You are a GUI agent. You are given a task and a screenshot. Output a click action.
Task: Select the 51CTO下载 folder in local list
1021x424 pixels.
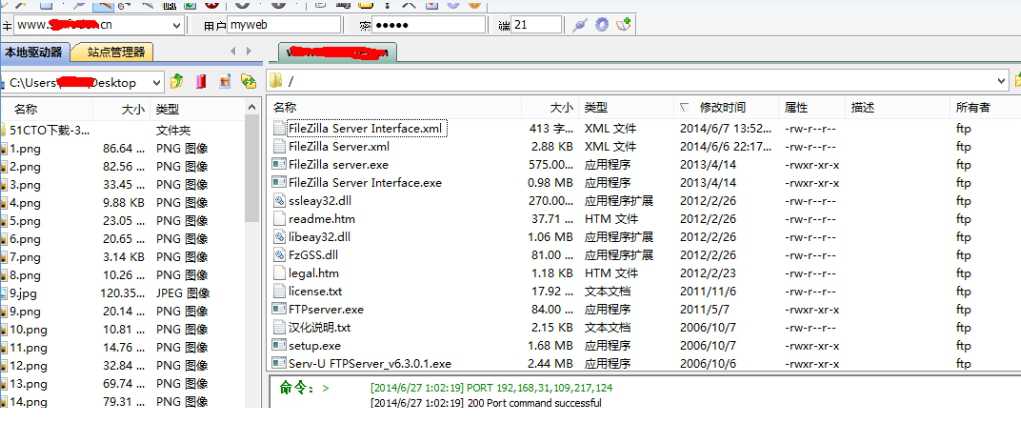(x=49, y=130)
